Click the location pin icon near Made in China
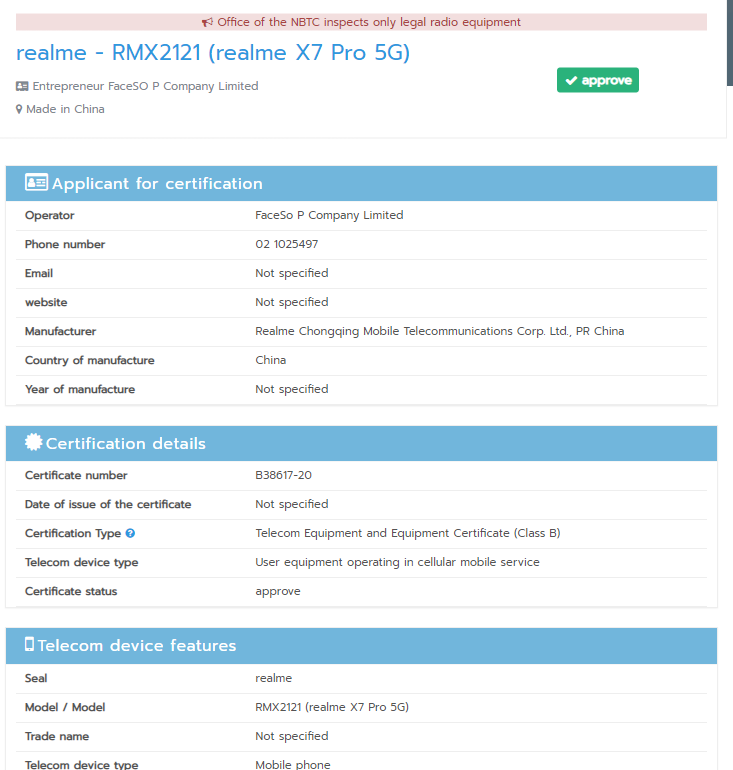 point(19,109)
